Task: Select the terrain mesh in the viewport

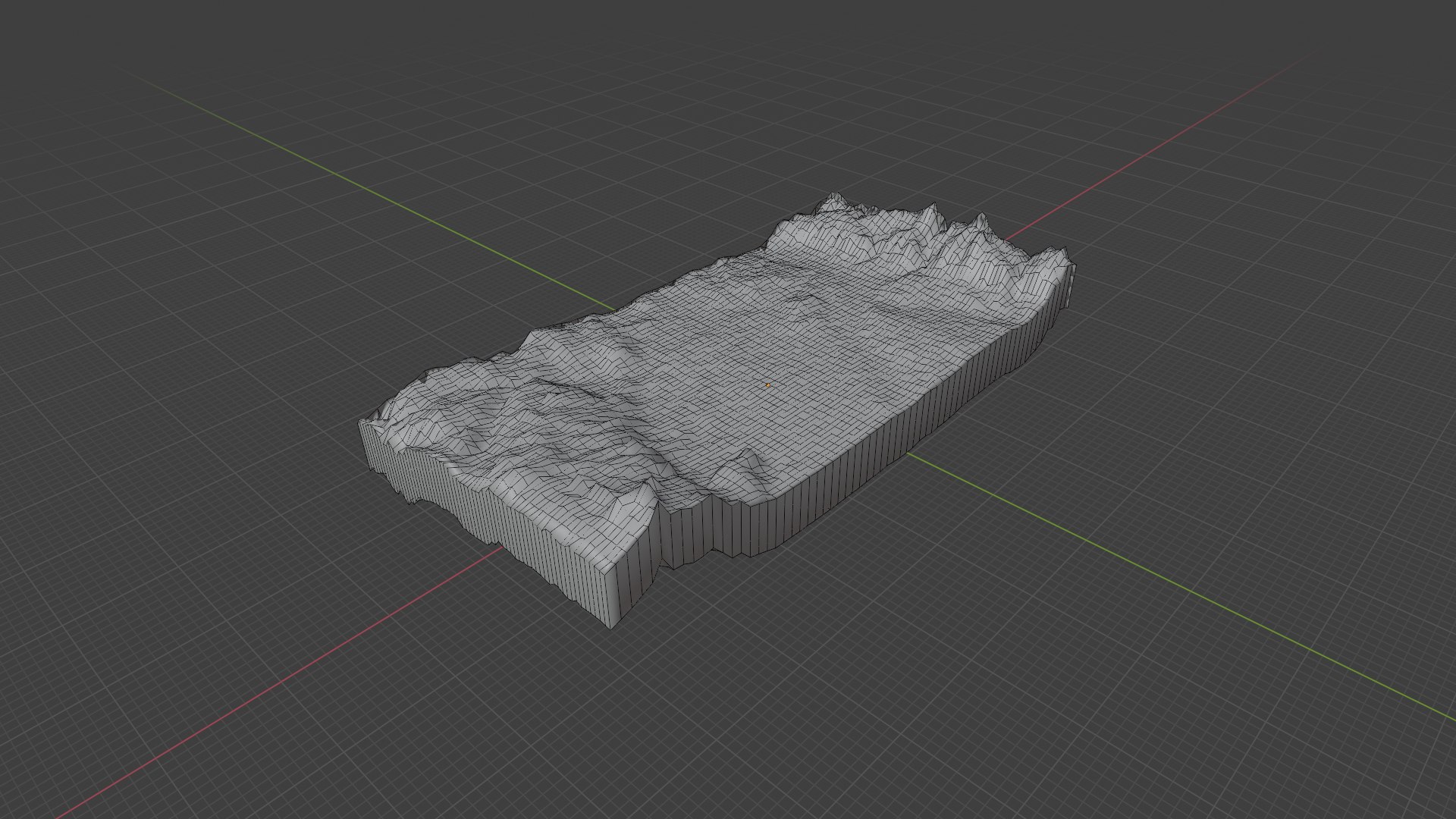Action: point(717,409)
